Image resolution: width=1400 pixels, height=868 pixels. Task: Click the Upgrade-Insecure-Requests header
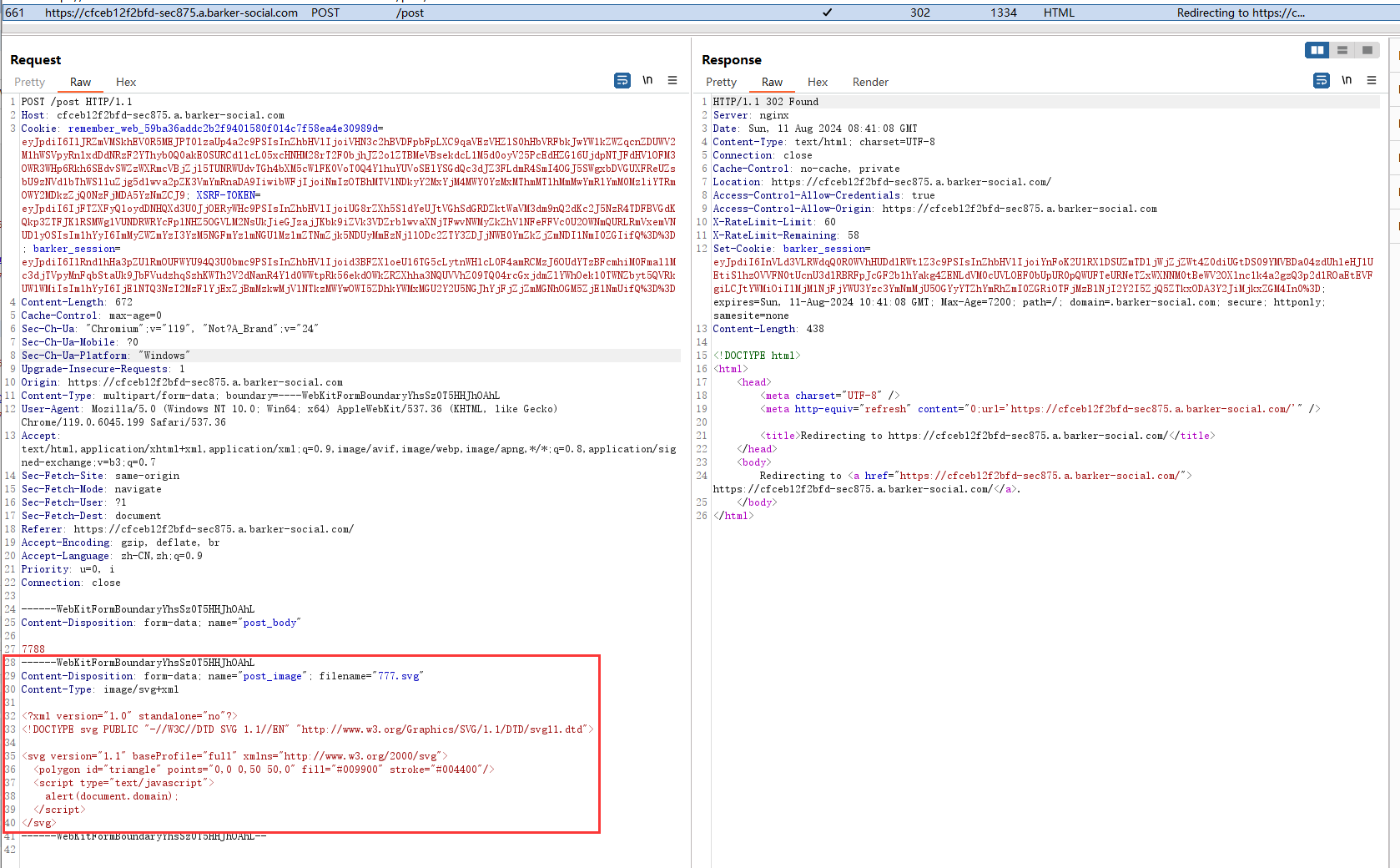point(103,369)
